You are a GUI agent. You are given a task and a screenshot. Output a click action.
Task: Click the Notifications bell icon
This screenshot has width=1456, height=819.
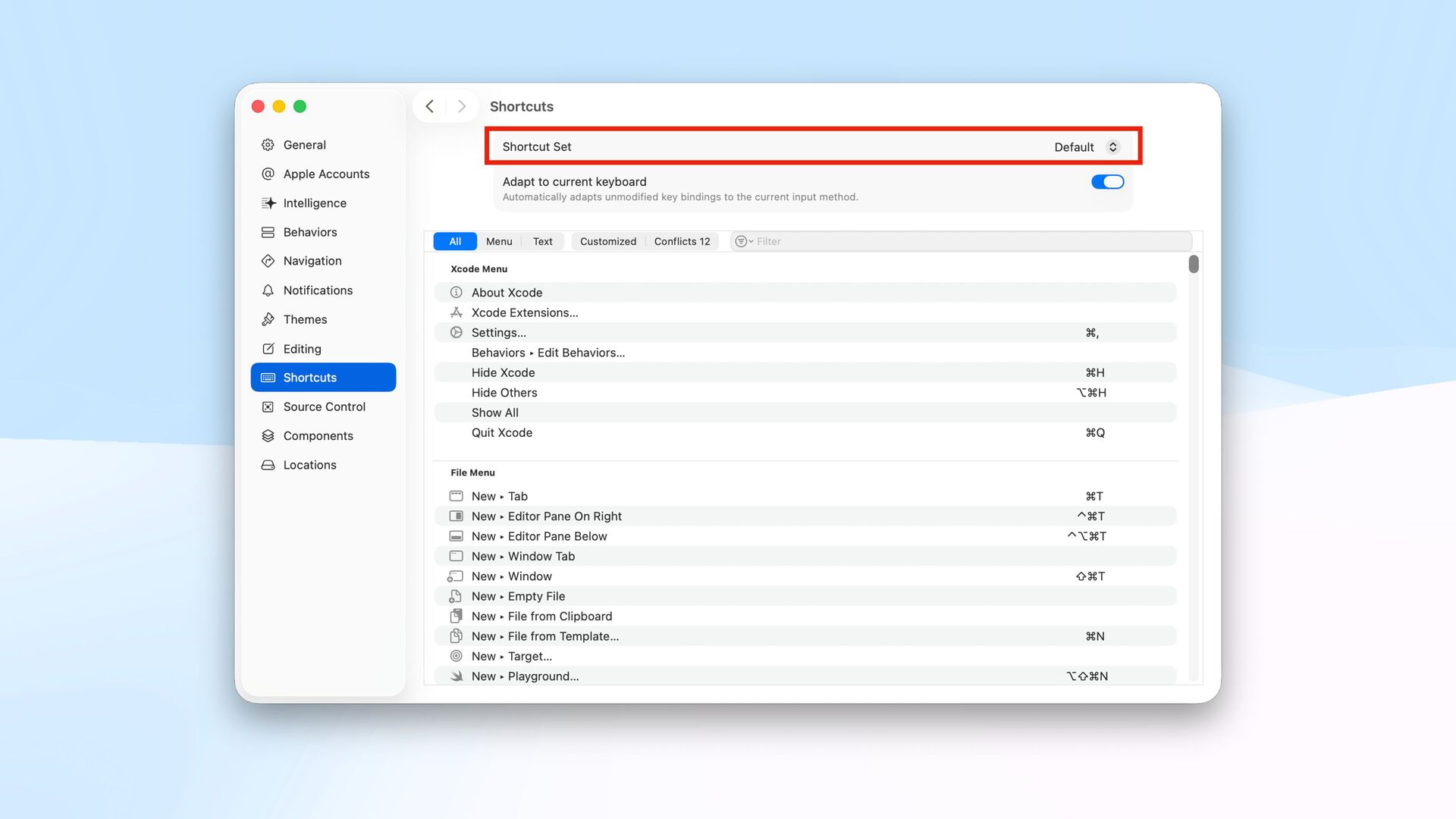[268, 290]
